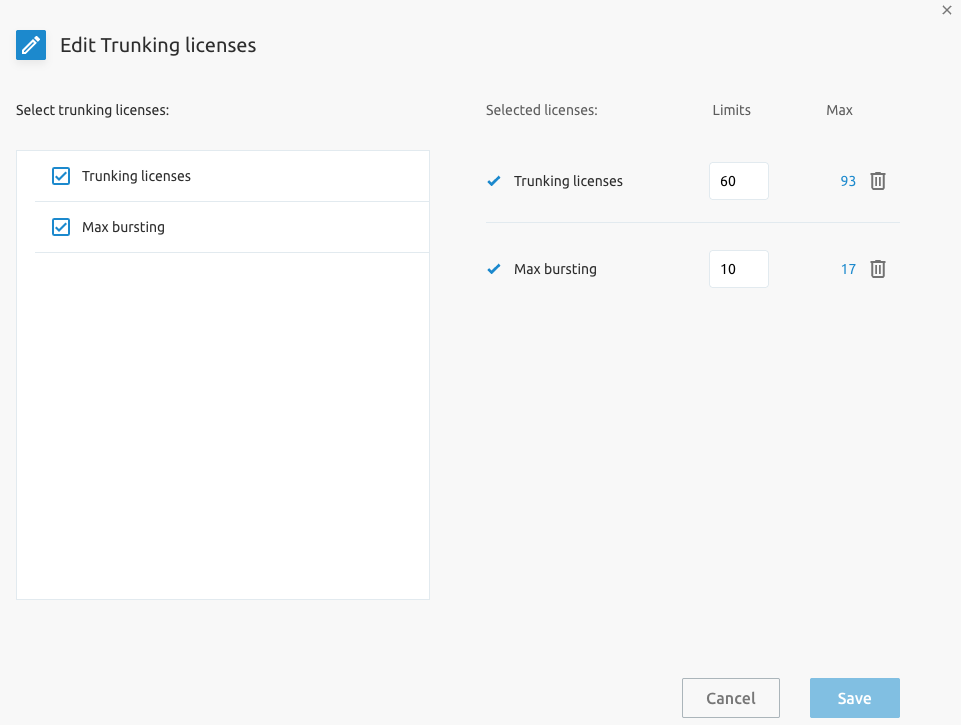
Task: Uncheck the Trunking licenses checkbox
Action: pyautogui.click(x=60, y=176)
